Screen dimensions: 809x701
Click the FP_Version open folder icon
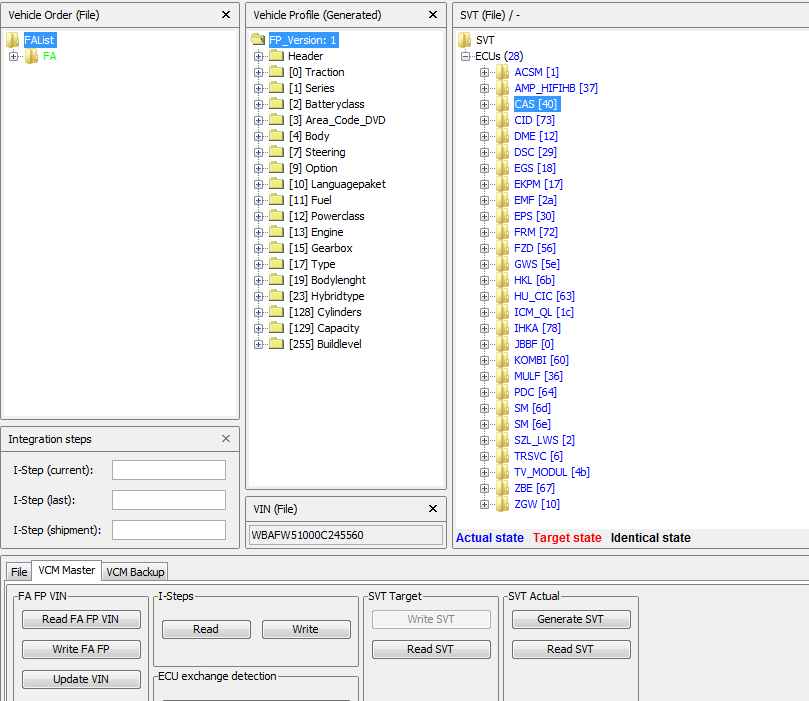257,39
